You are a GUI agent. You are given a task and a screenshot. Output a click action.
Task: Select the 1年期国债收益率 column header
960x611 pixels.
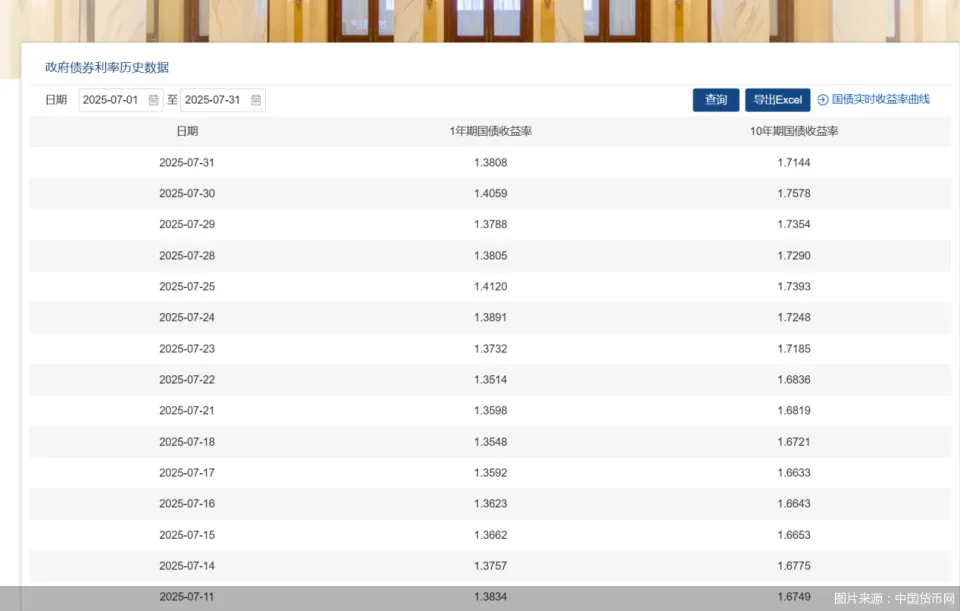click(x=491, y=131)
